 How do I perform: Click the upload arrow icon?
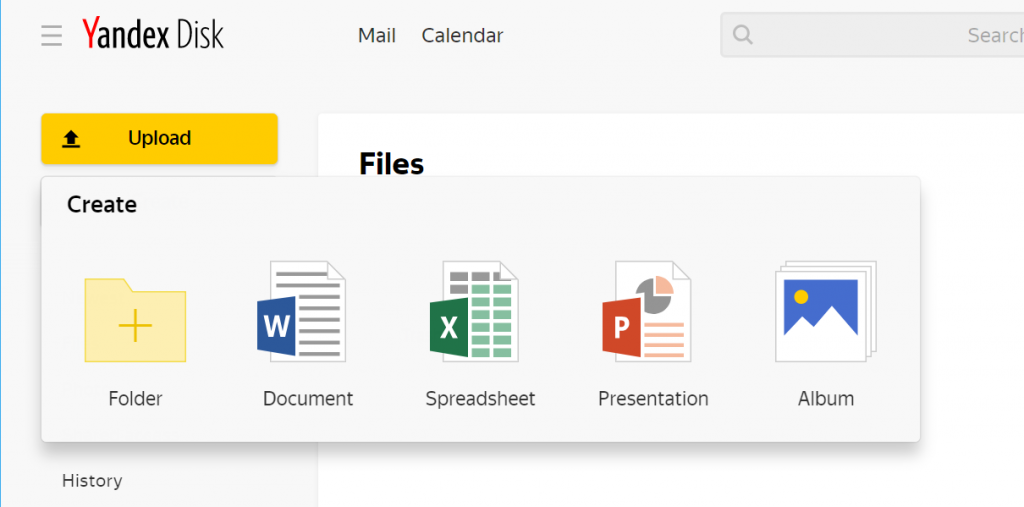71,139
